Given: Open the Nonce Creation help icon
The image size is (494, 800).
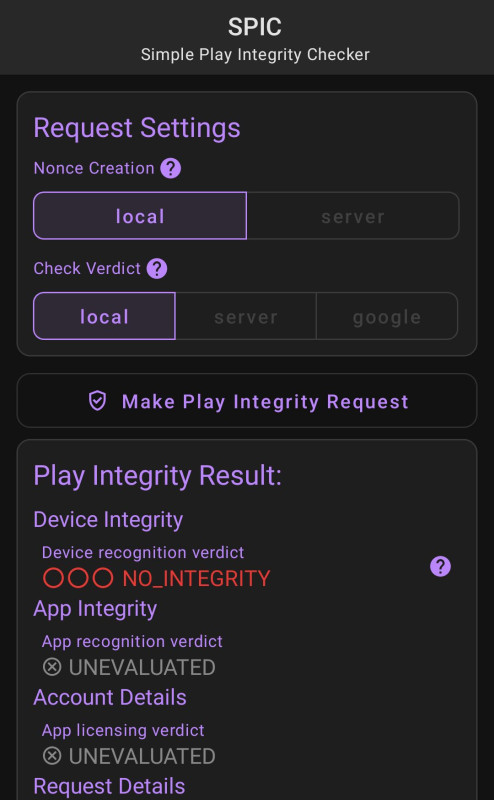Looking at the screenshot, I should (x=170, y=168).
